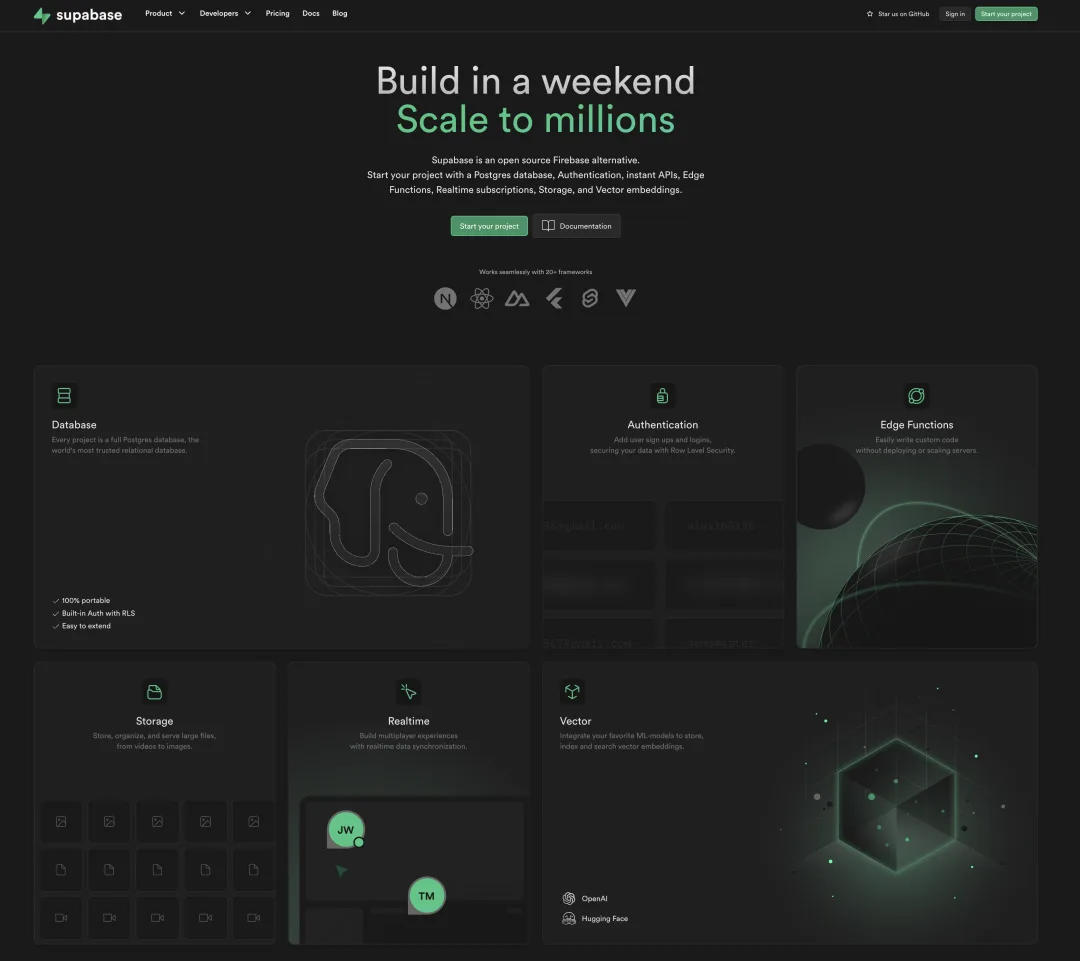Click the JW user avatar
The width and height of the screenshot is (1080, 961).
(346, 829)
